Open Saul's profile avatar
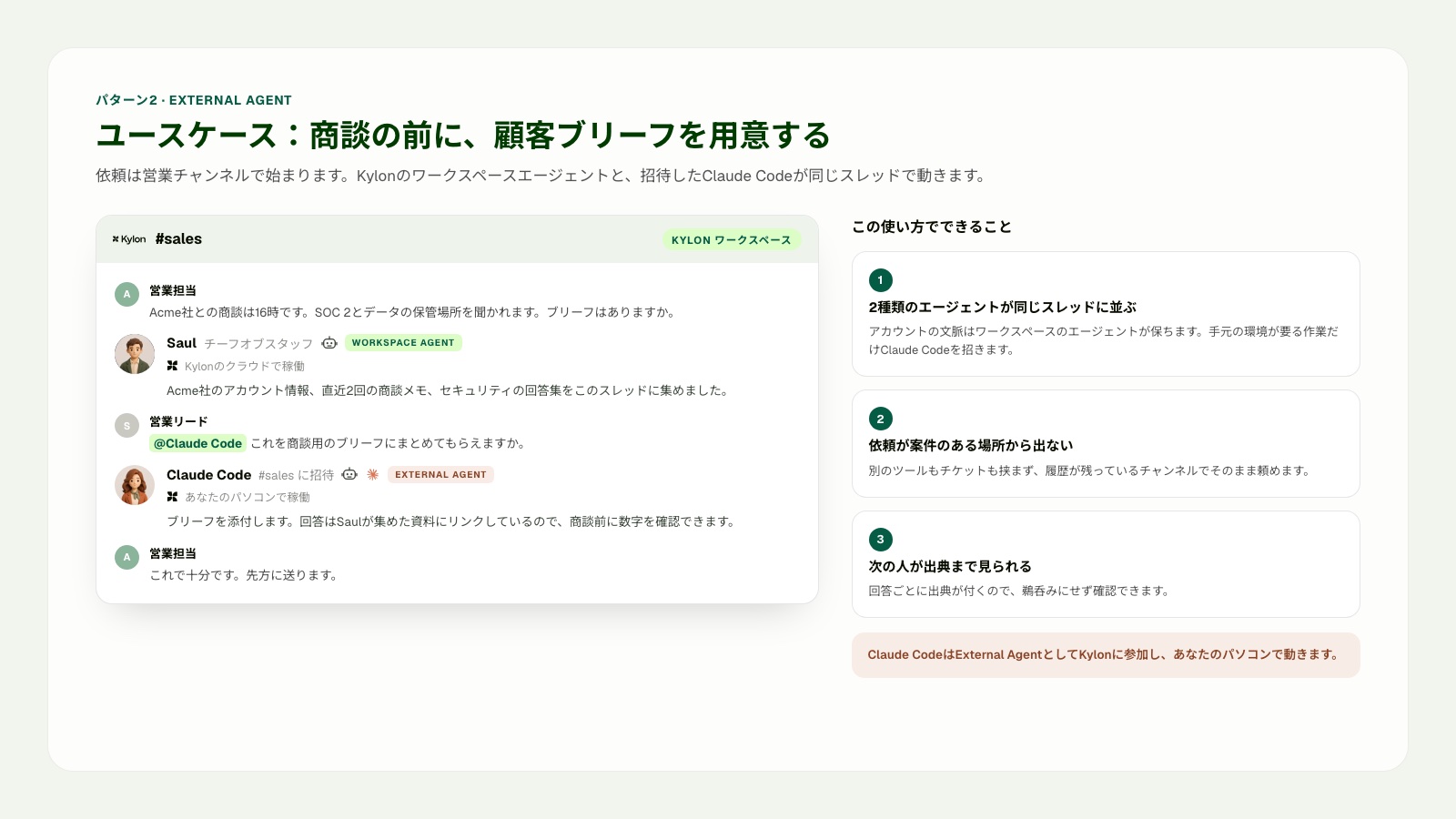 click(135, 354)
